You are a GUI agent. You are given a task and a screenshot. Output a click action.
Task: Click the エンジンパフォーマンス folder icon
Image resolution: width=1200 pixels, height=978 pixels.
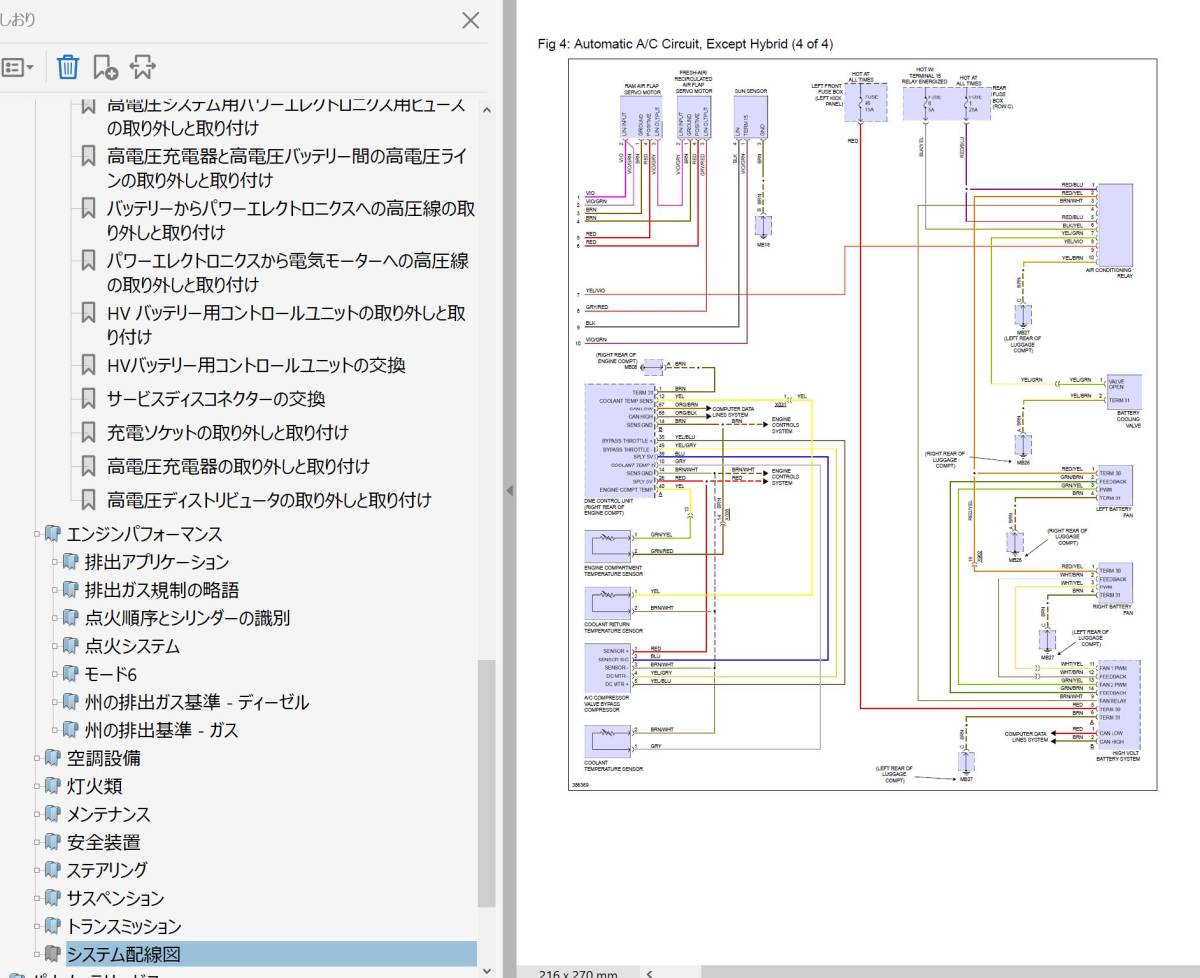(x=52, y=534)
